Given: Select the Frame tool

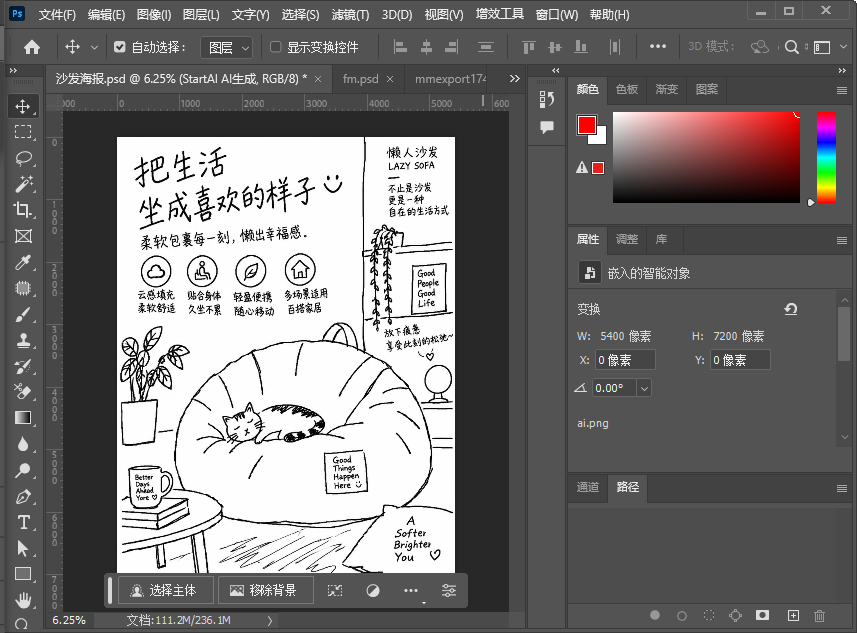Looking at the screenshot, I should 23,236.
